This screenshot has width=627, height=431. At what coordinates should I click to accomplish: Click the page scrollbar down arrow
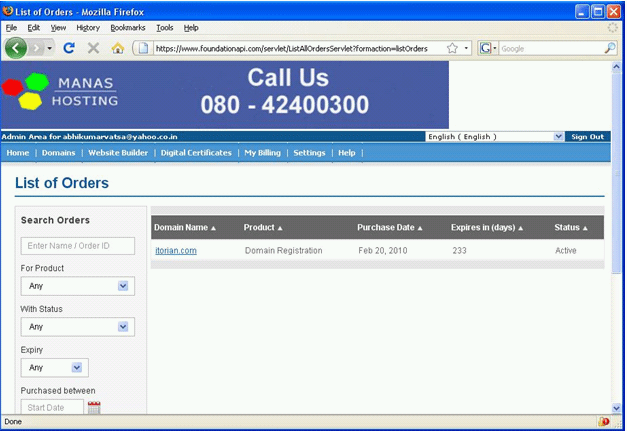[x=616, y=408]
